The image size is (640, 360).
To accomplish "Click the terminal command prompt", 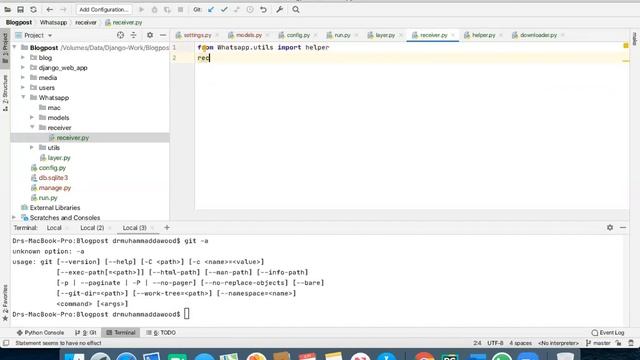I will pos(187,314).
